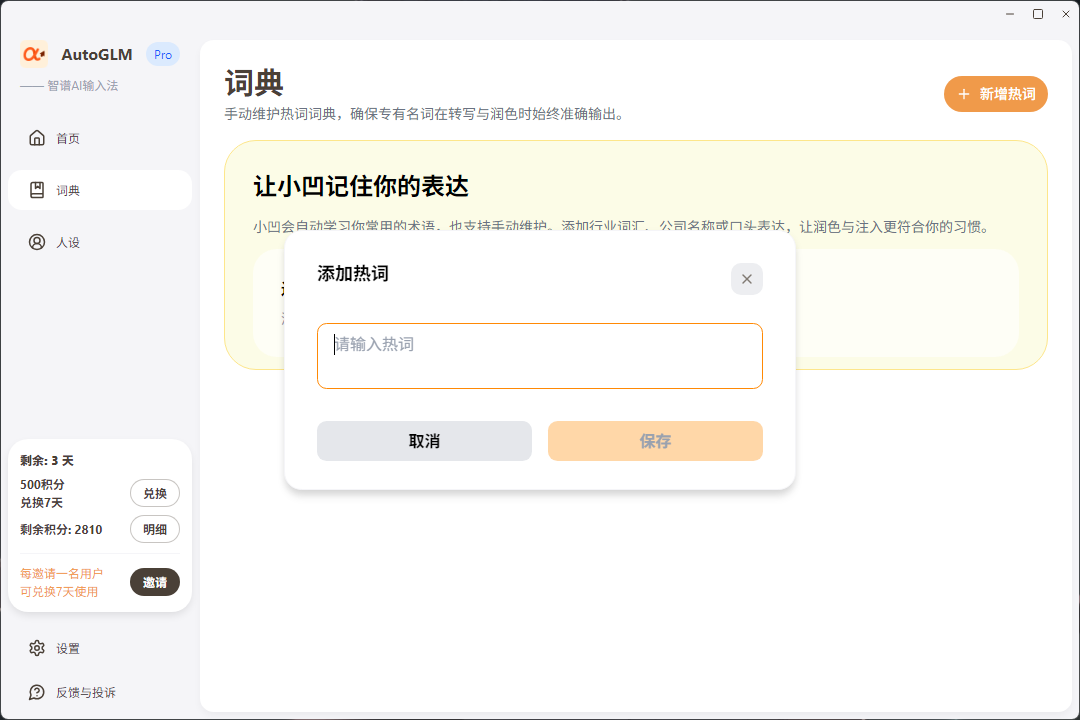Click the 剩余积分: 2810 label

pyautogui.click(x=61, y=529)
